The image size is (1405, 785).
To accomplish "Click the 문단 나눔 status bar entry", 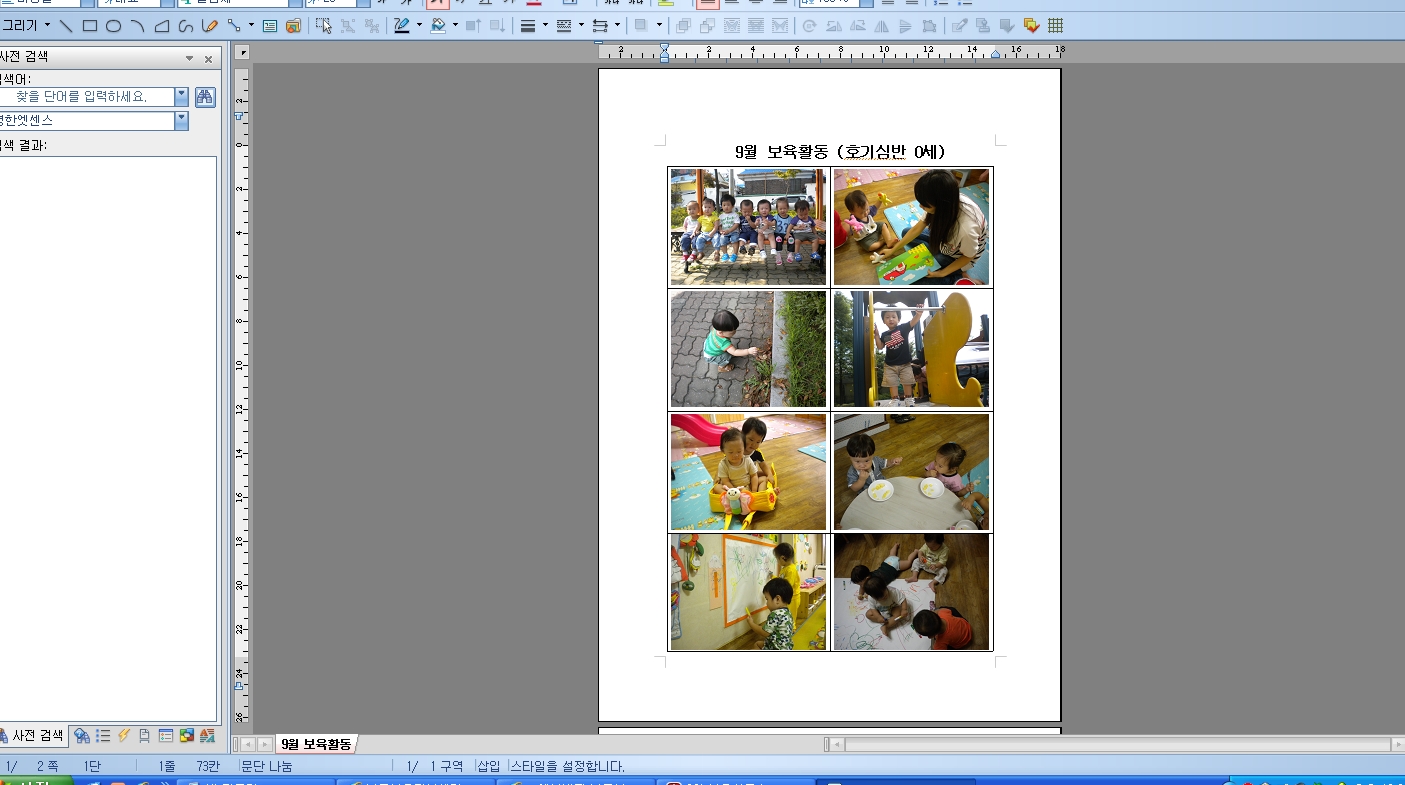I will (267, 766).
